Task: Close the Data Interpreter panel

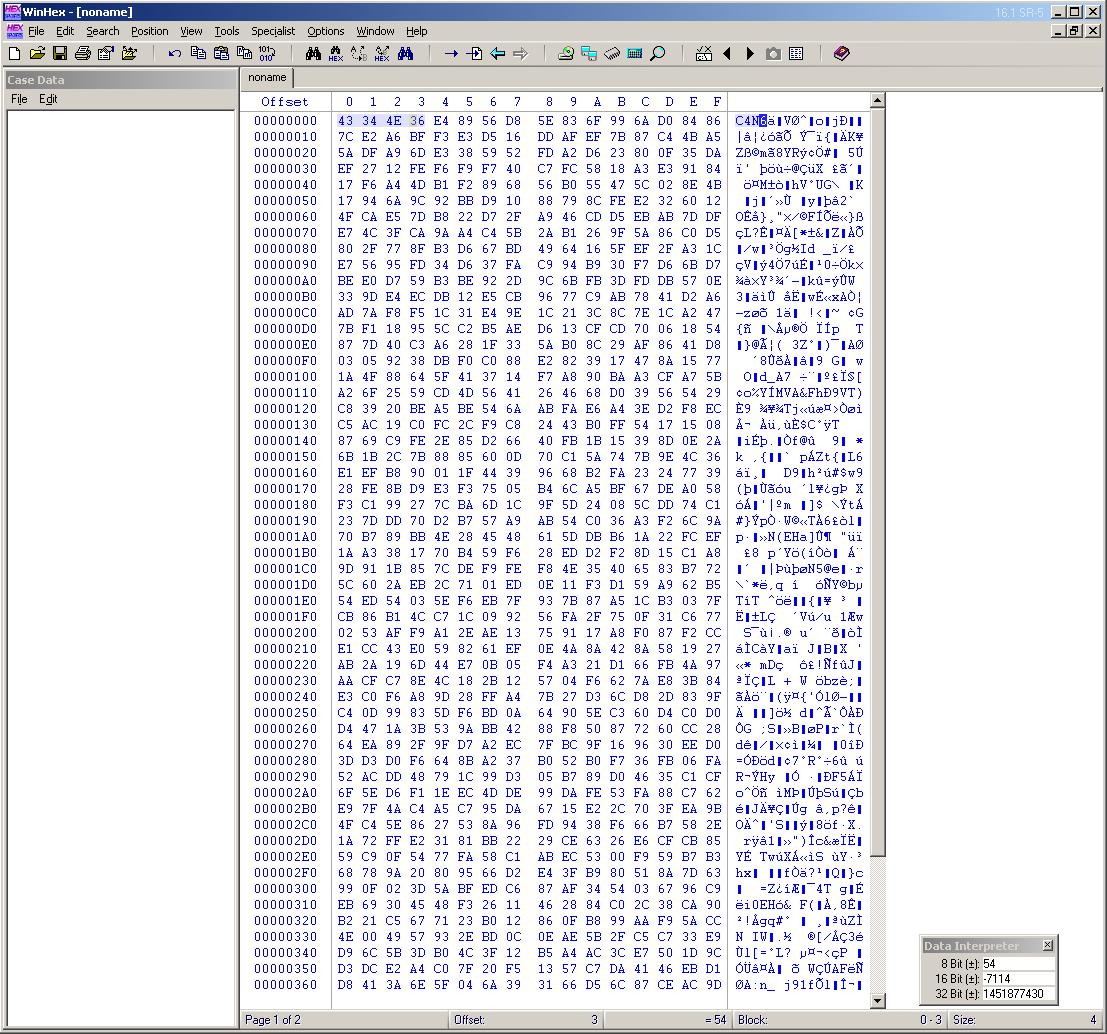Action: click(1049, 945)
